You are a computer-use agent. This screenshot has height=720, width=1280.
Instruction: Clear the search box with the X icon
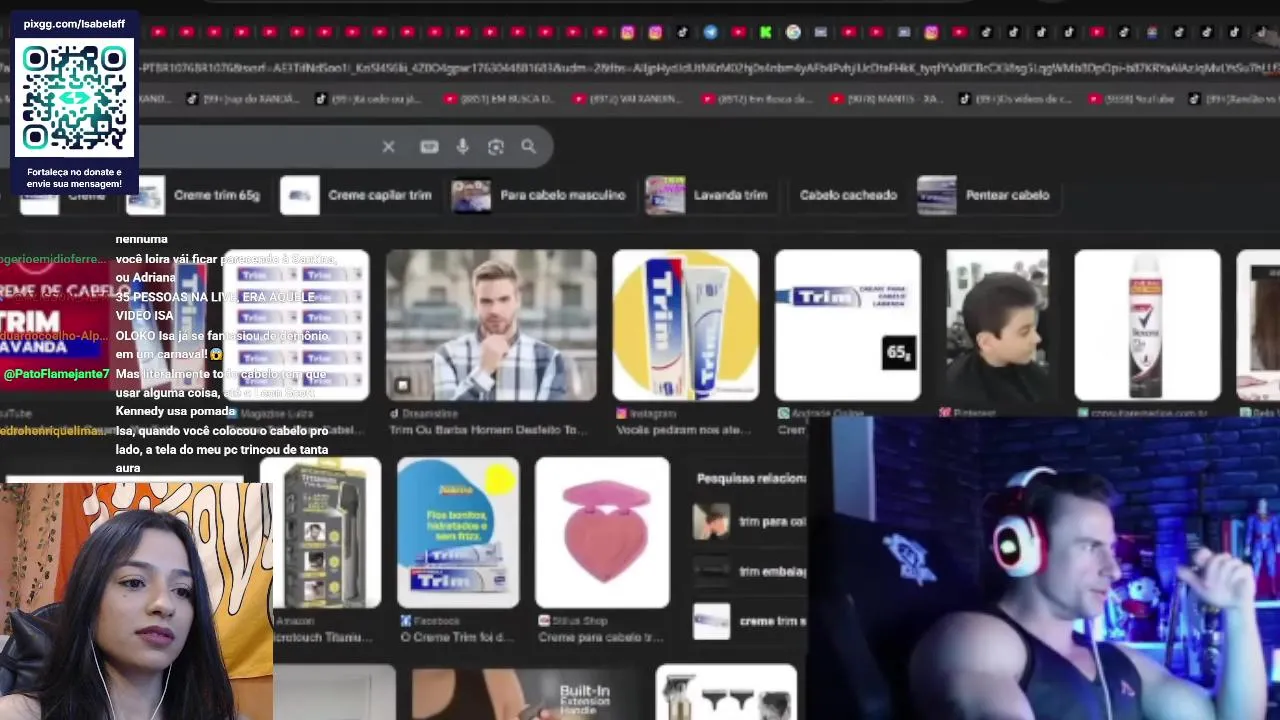click(x=388, y=147)
